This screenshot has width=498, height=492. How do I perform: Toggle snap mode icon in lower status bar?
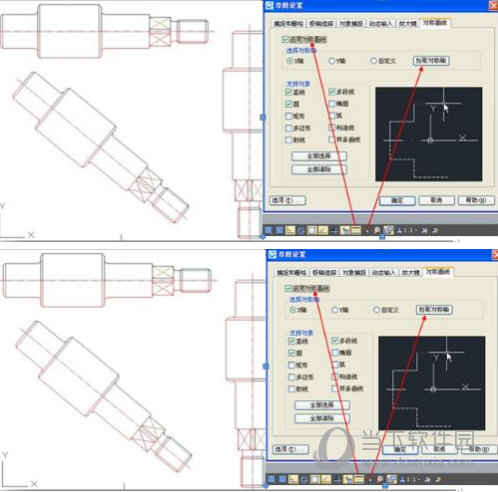(271, 479)
